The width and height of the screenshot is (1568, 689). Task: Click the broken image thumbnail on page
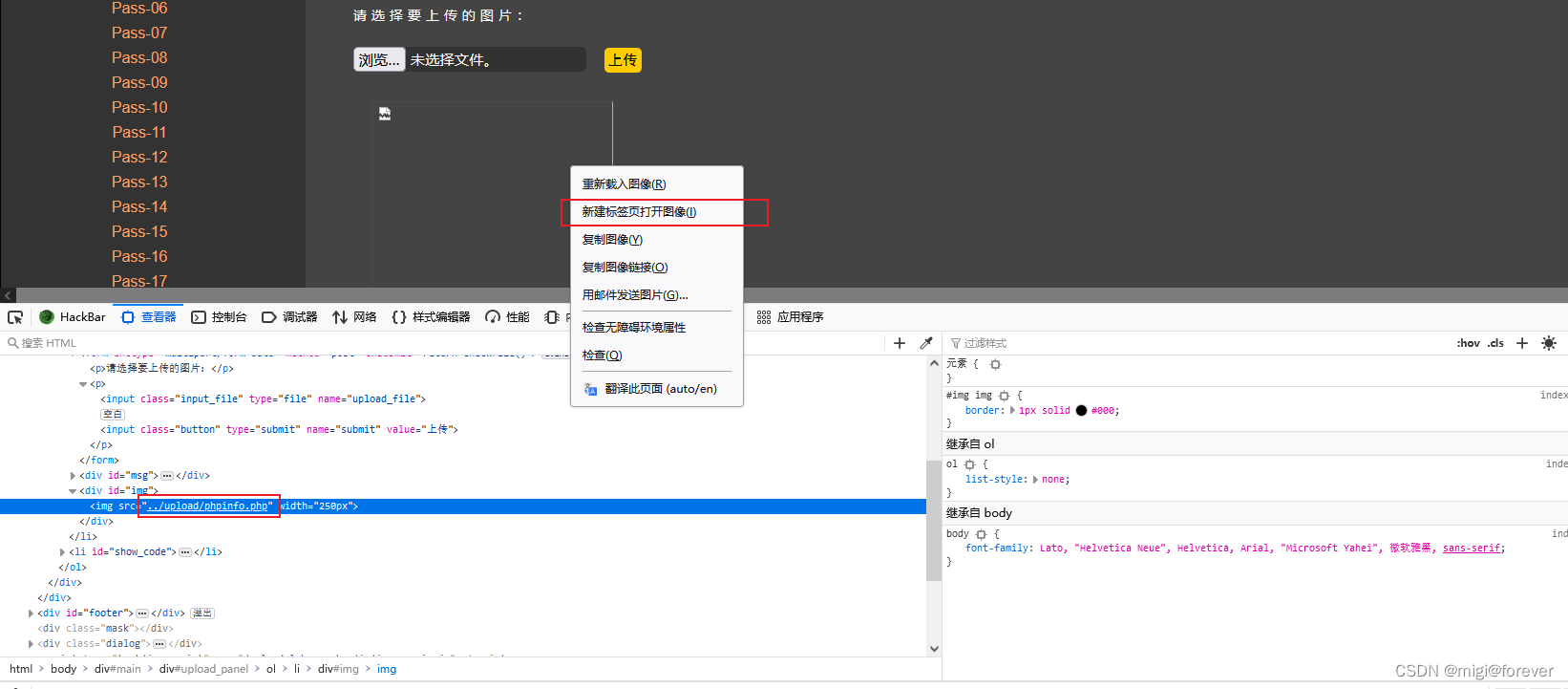[x=385, y=114]
